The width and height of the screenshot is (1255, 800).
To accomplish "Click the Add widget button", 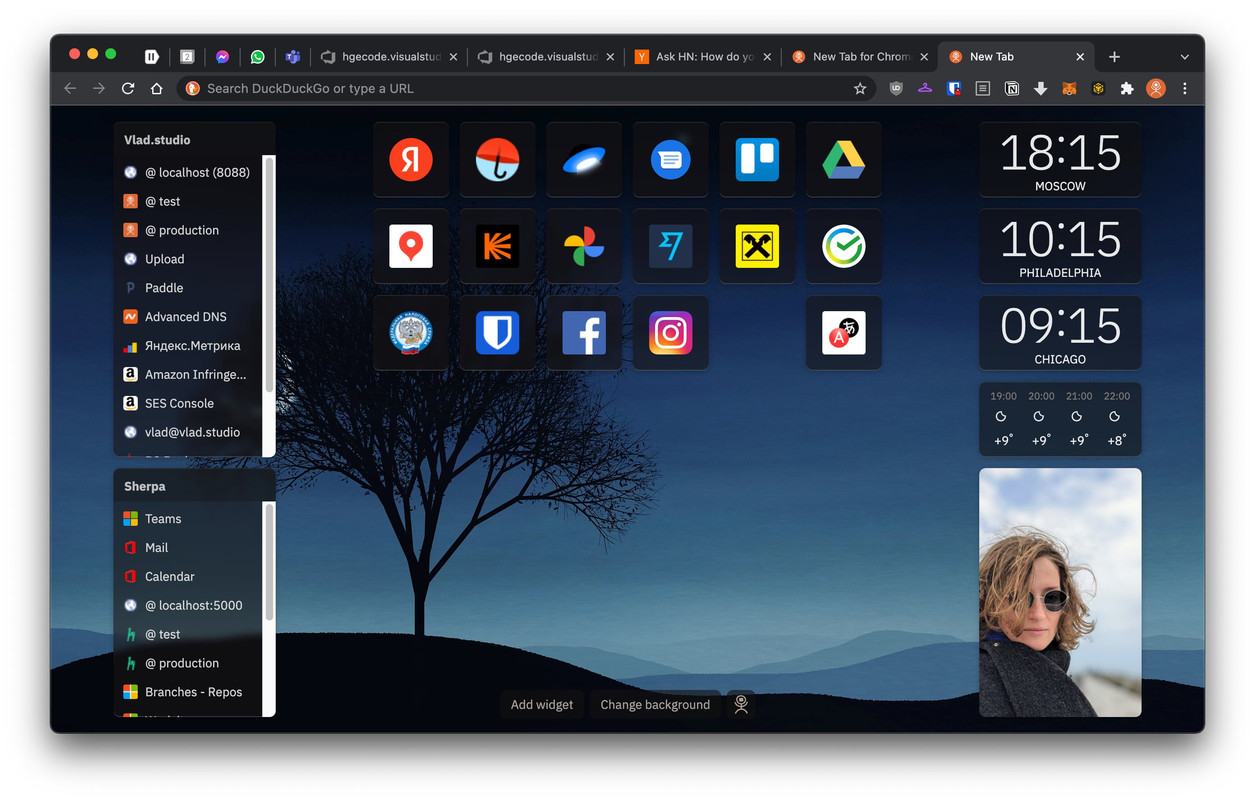I will click(542, 704).
